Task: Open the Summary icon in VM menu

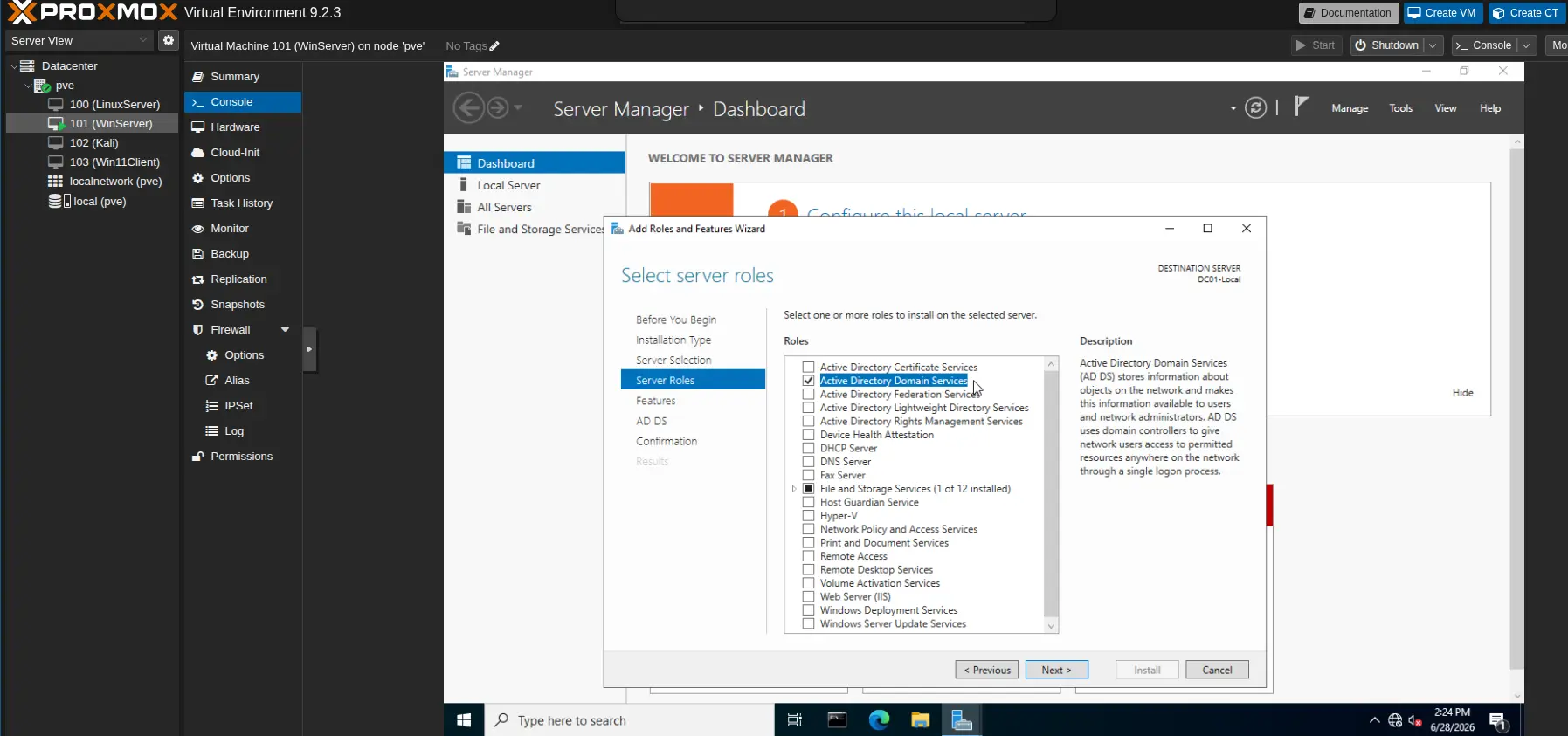Action: point(198,77)
